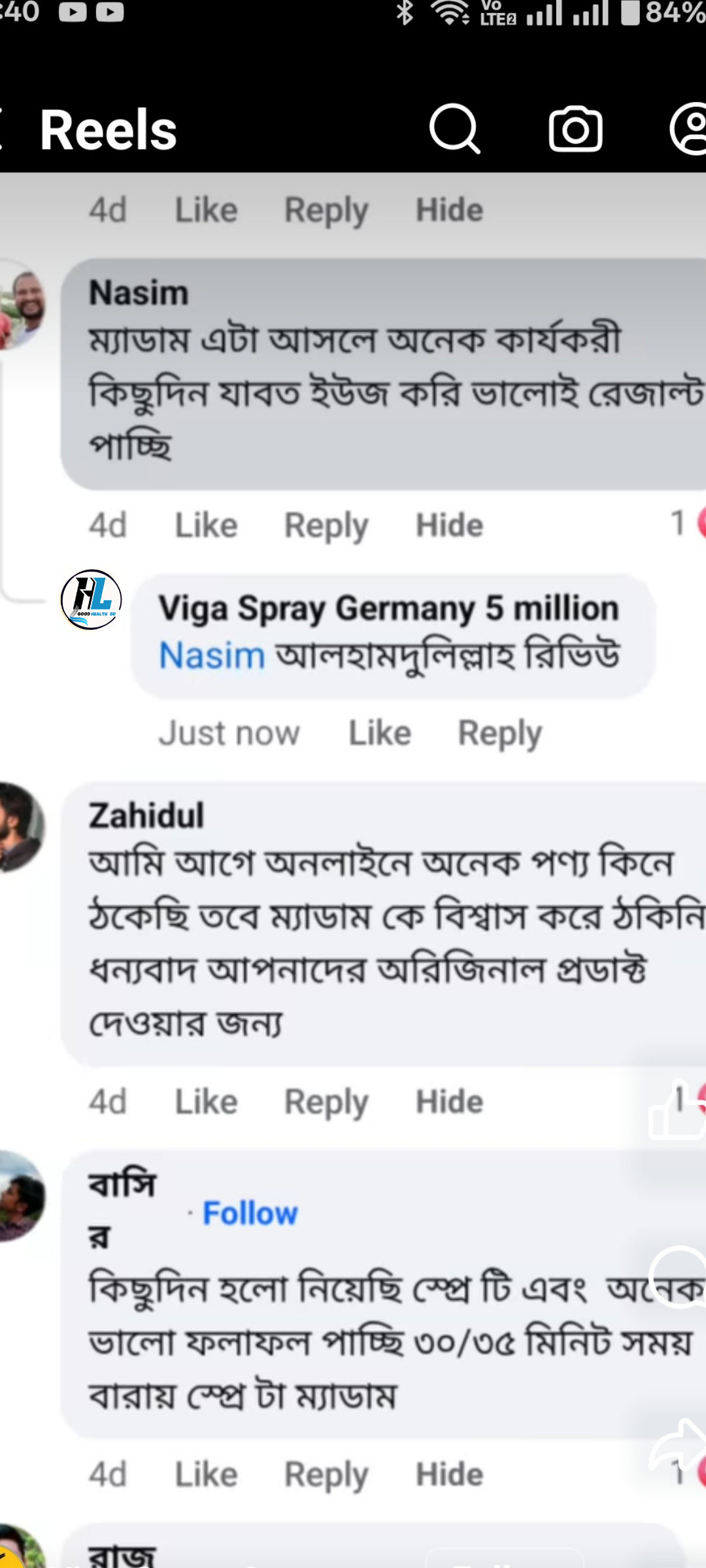Open the camera icon in header
This screenshot has height=1568, width=706.
tap(575, 129)
